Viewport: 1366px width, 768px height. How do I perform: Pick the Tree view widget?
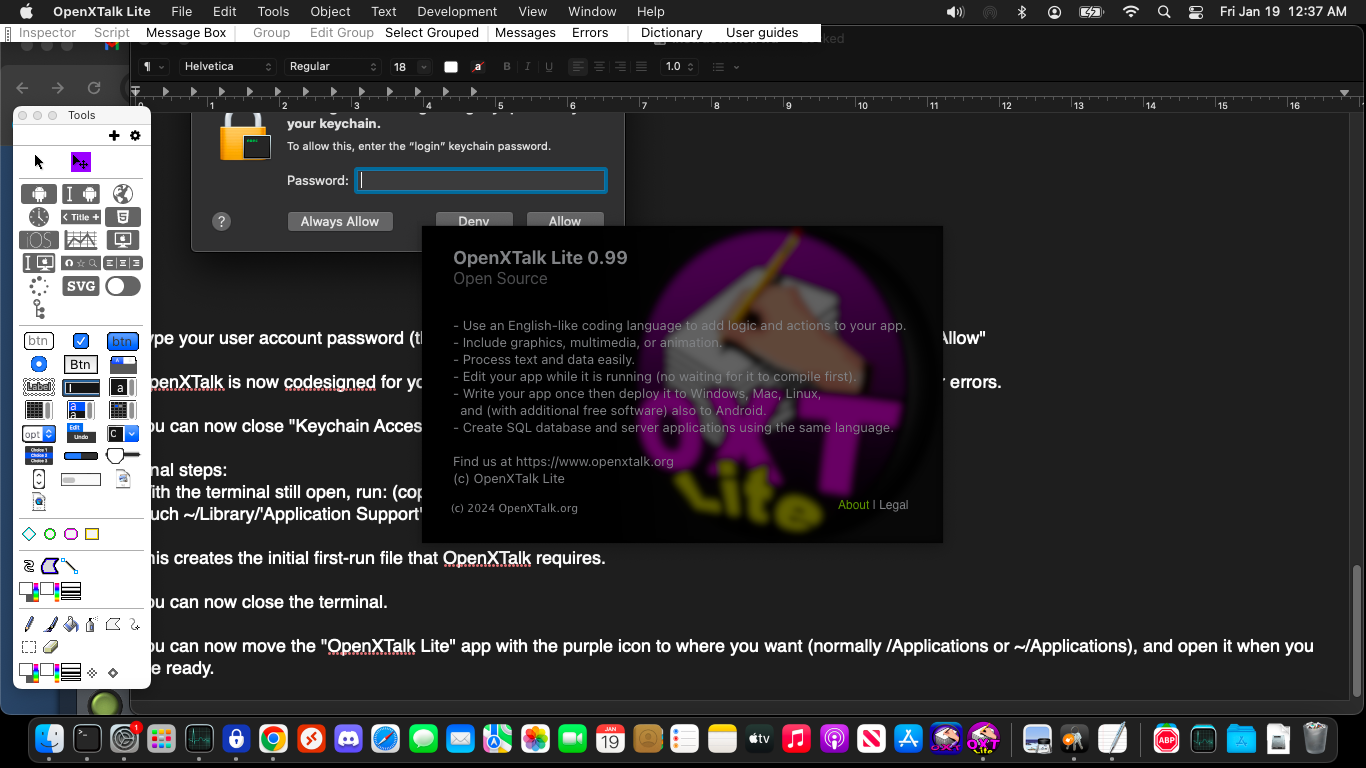[39, 309]
